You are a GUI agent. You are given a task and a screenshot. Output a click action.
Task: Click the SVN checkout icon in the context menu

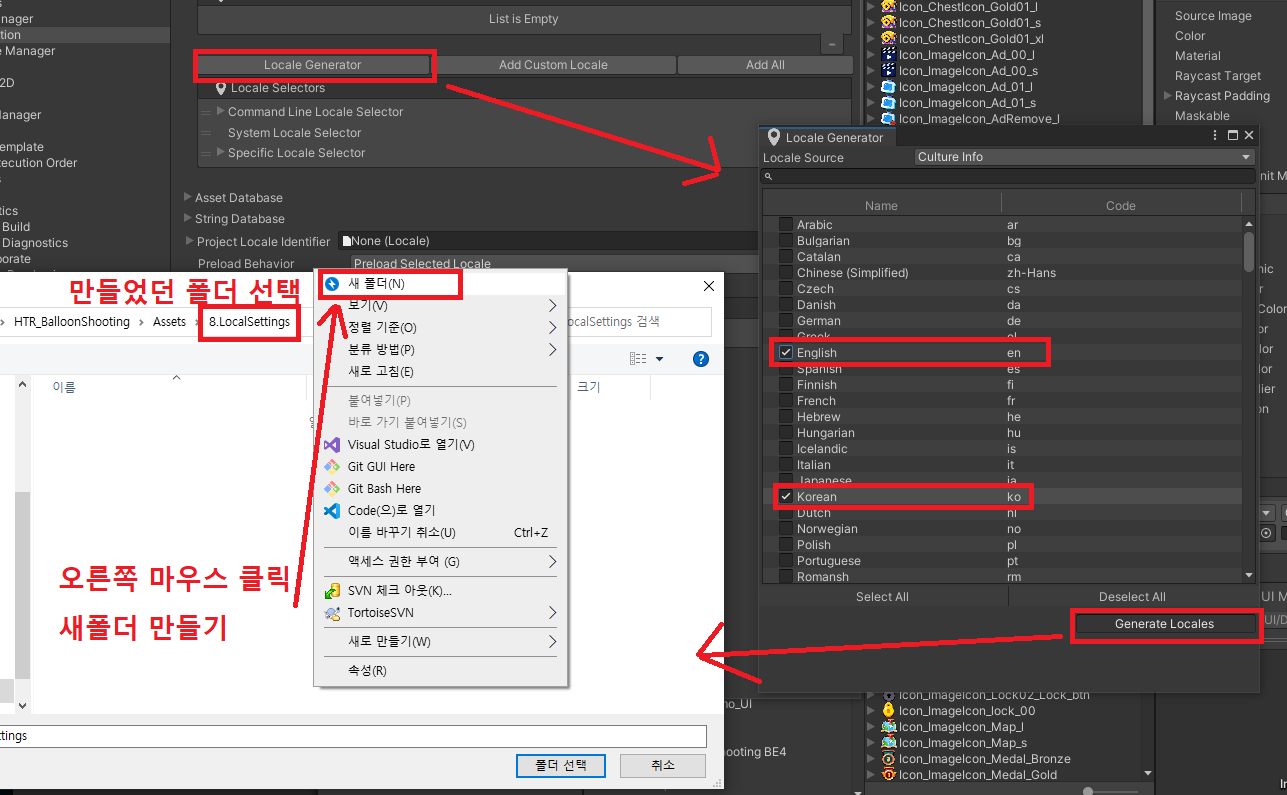332,590
